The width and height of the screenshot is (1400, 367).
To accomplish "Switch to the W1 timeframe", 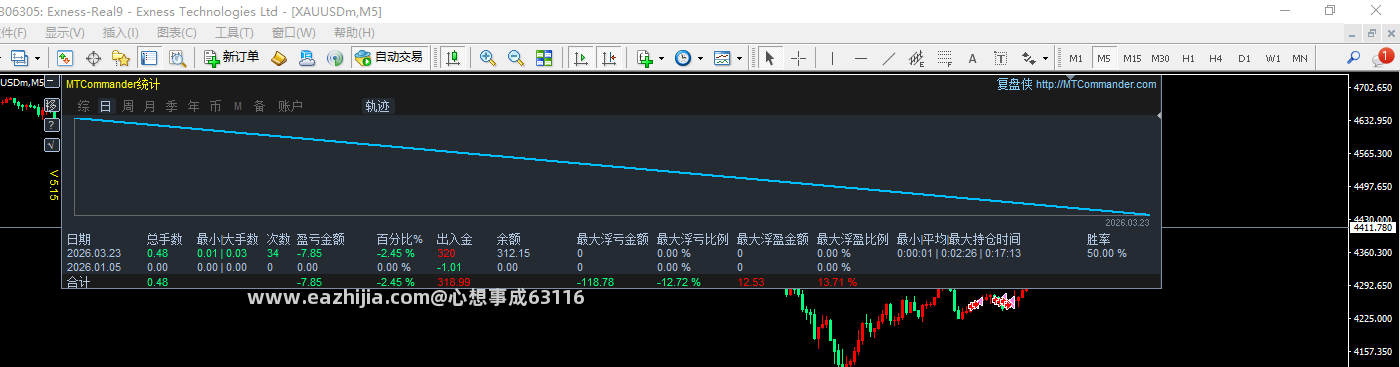I will pos(1272,58).
